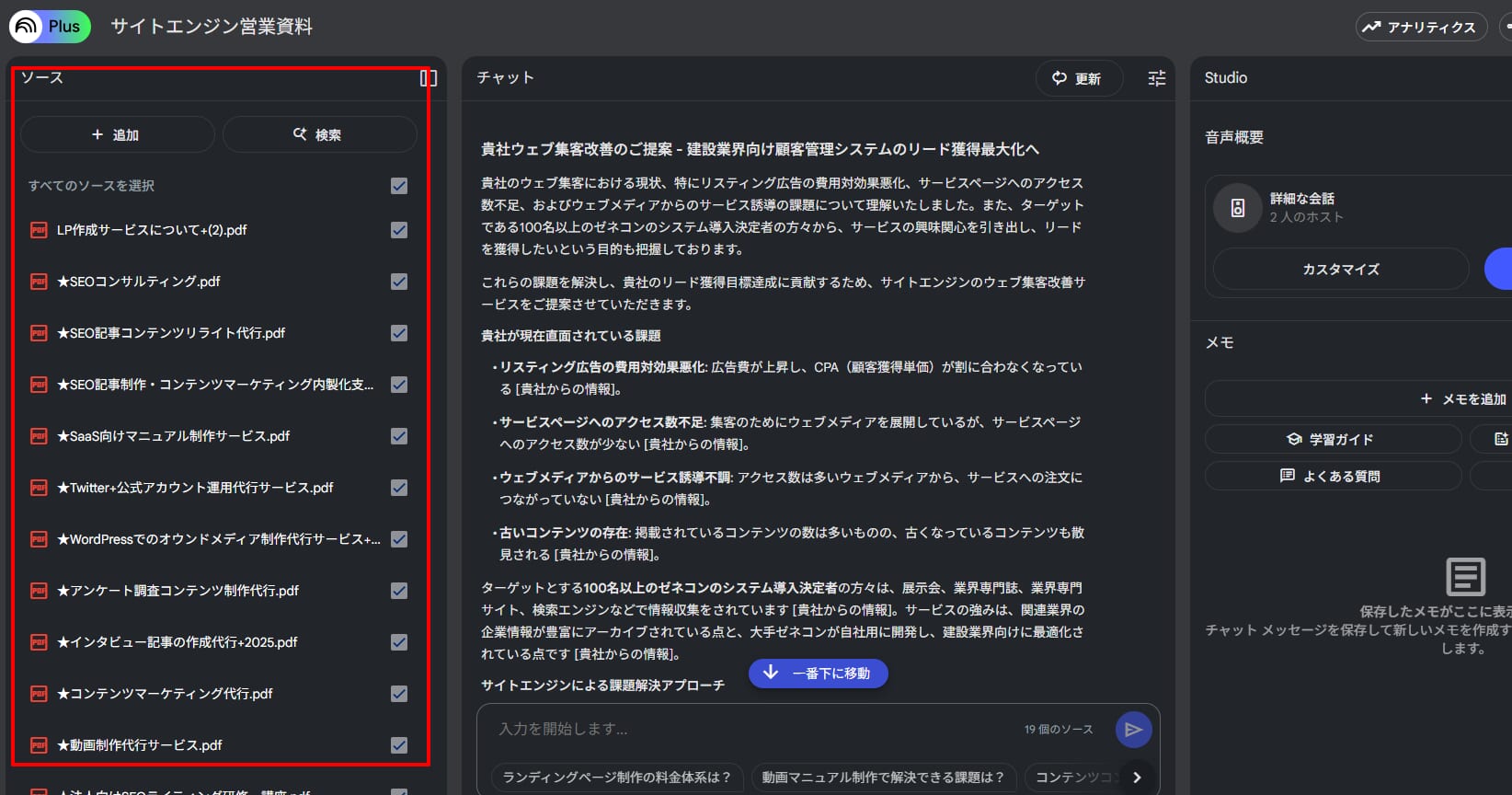
Task: Click the NotebookLM logo icon
Action: click(x=26, y=27)
